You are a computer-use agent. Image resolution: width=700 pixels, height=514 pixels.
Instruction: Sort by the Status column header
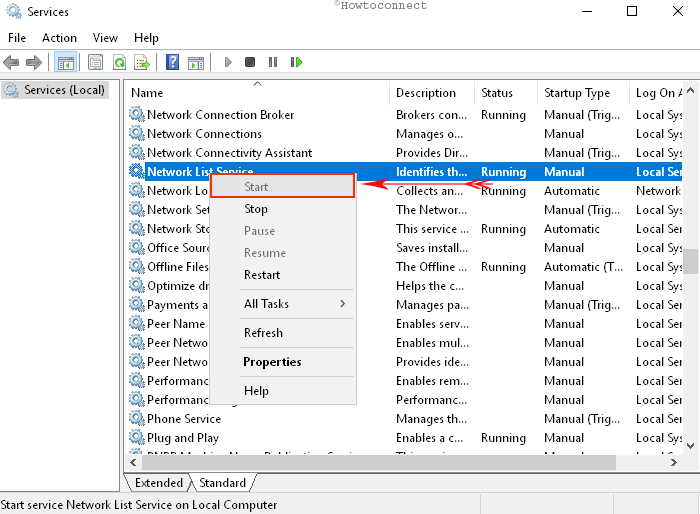click(x=506, y=93)
